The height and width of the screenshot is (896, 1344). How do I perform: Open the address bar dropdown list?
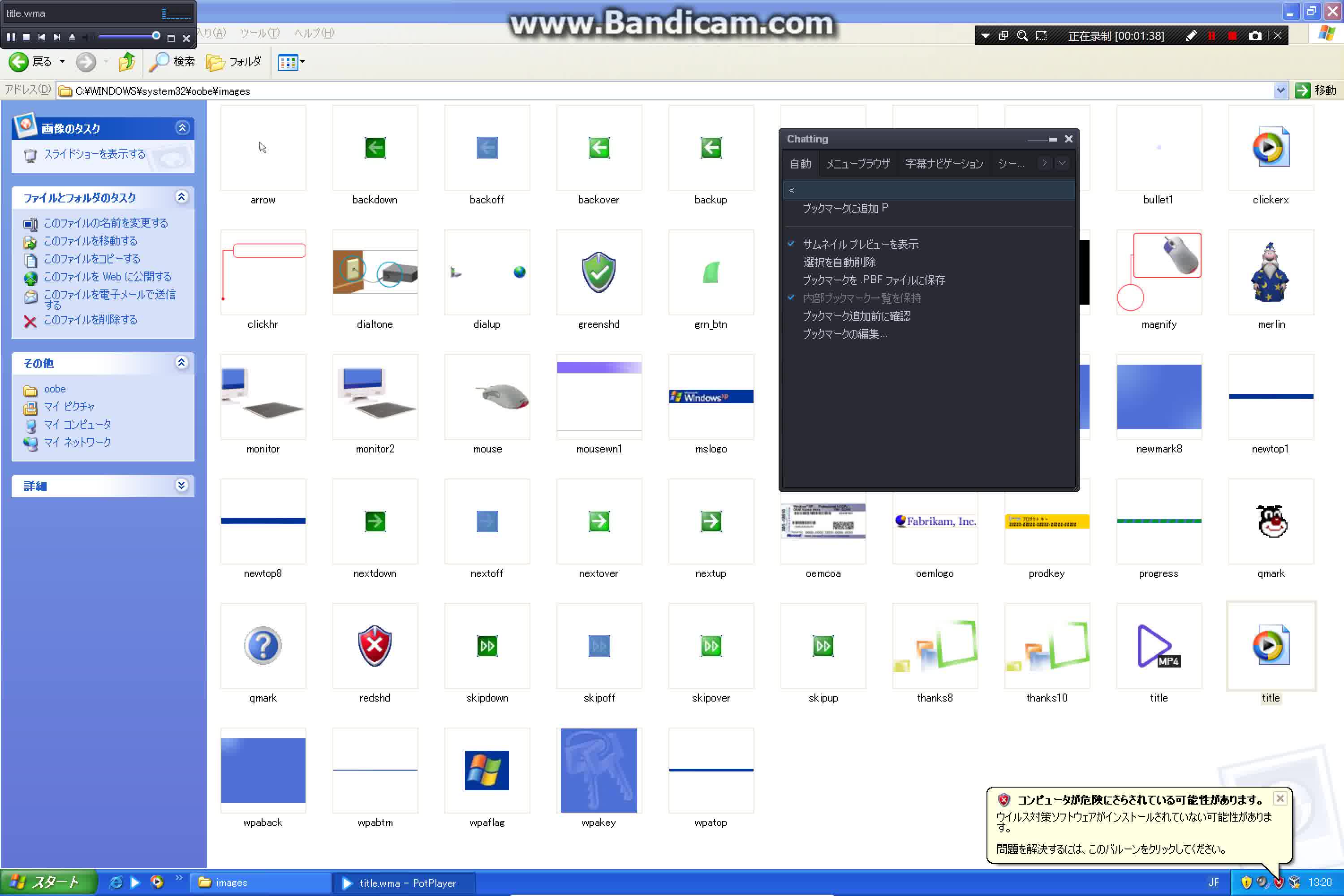[1280, 90]
